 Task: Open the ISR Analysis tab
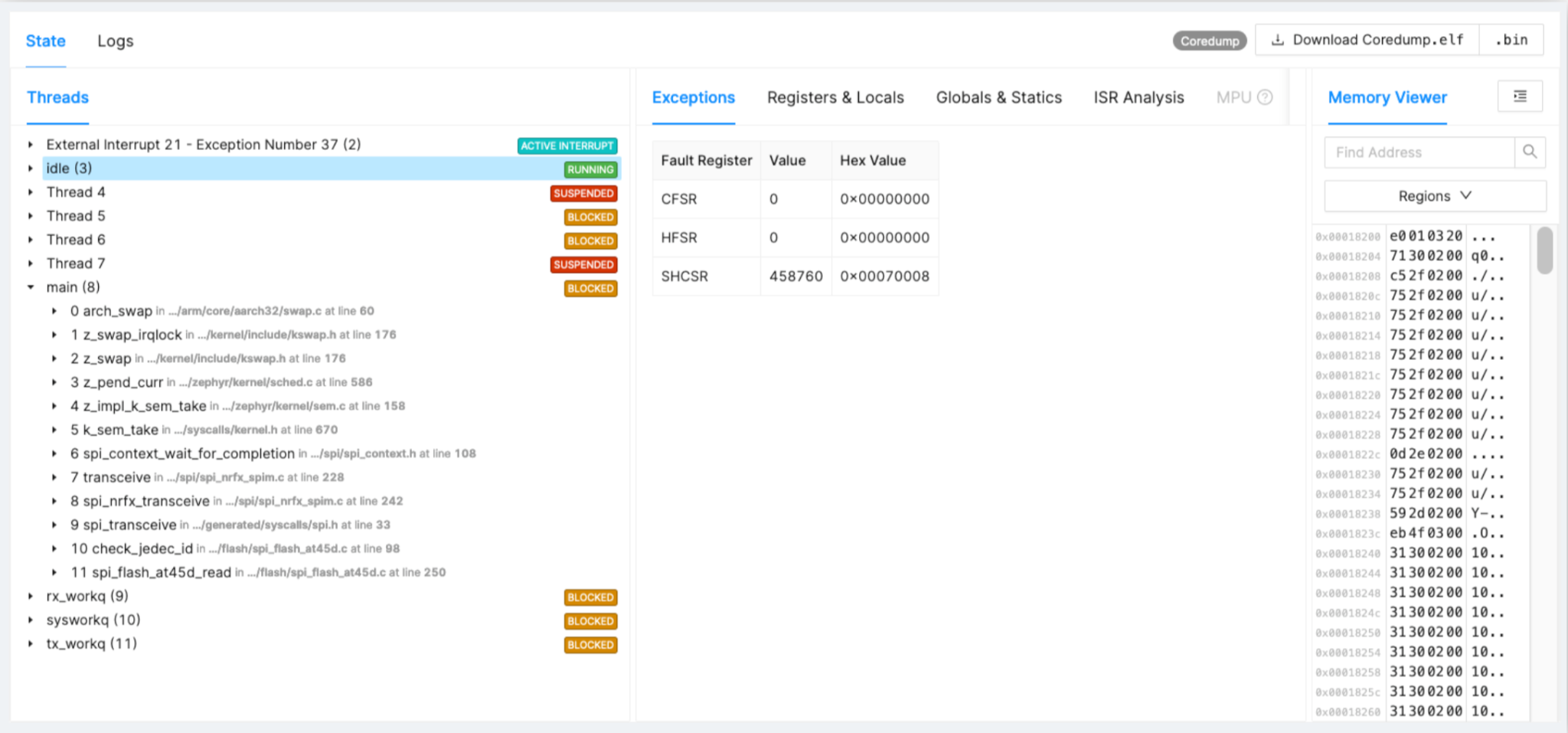(1138, 97)
